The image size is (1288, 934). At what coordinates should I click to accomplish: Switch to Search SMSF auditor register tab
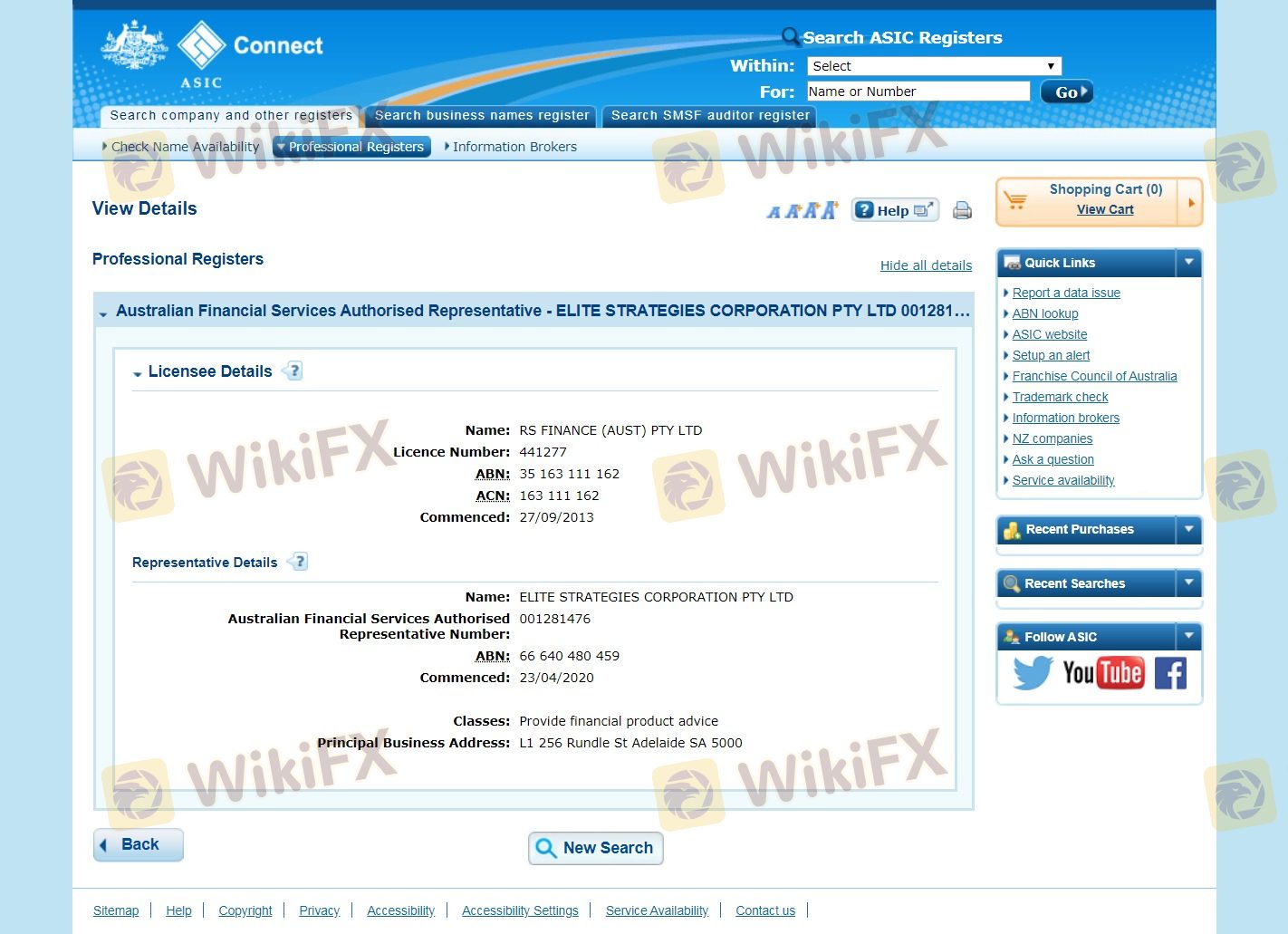coord(710,116)
